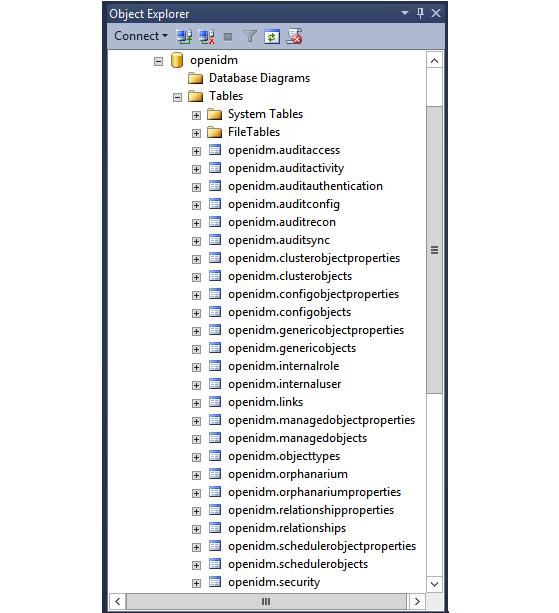Click the openidm.genericobjectproperties table icon
Viewport: 559px width, 613px height.
coord(215,330)
